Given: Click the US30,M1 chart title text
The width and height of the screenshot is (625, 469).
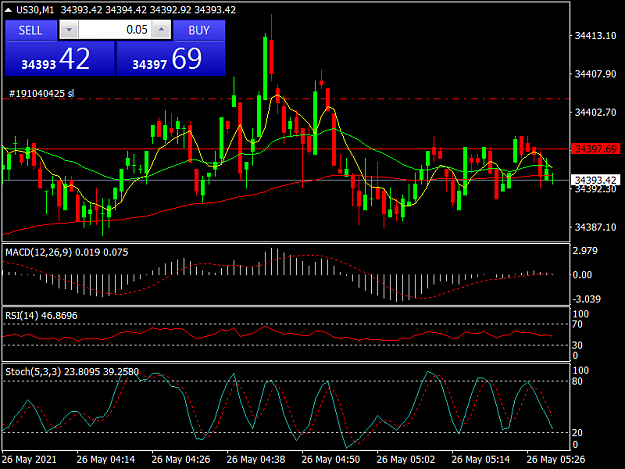Looking at the screenshot, I should click(35, 10).
